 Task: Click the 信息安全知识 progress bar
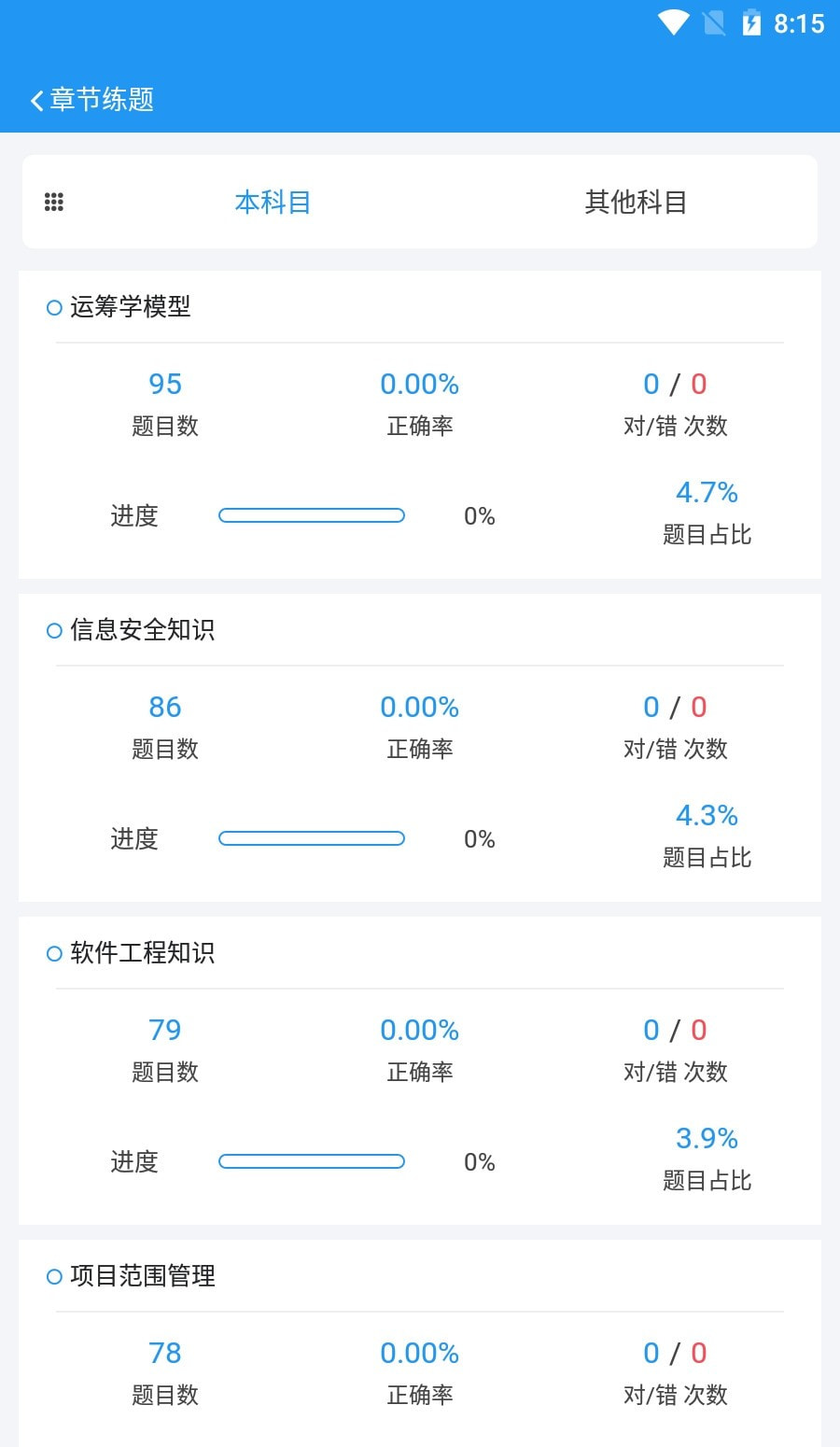[312, 838]
